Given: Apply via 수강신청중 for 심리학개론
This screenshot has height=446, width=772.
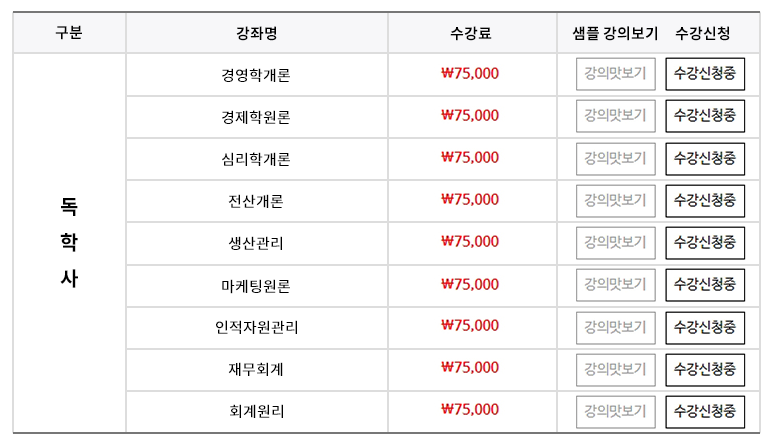Looking at the screenshot, I should click(x=705, y=159).
